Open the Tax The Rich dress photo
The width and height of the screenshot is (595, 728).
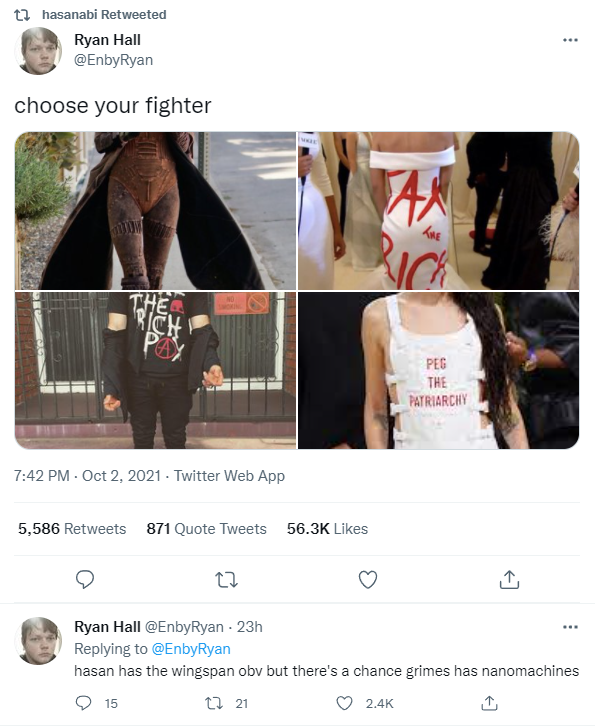point(438,211)
